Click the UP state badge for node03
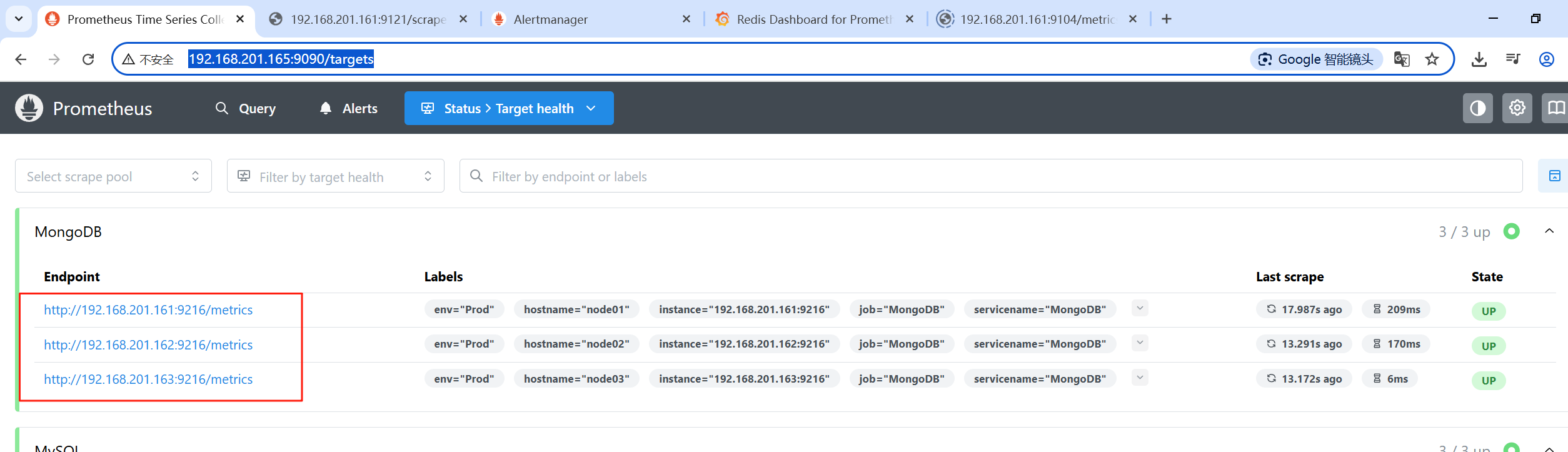 pyautogui.click(x=1489, y=381)
